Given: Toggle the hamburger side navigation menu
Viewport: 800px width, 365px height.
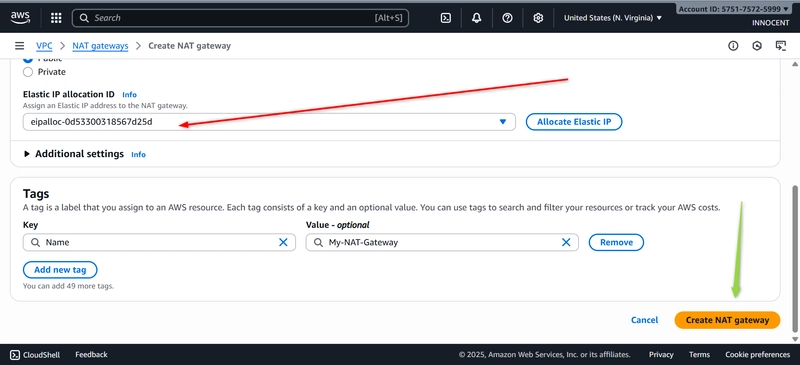Looking at the screenshot, I should tap(19, 46).
